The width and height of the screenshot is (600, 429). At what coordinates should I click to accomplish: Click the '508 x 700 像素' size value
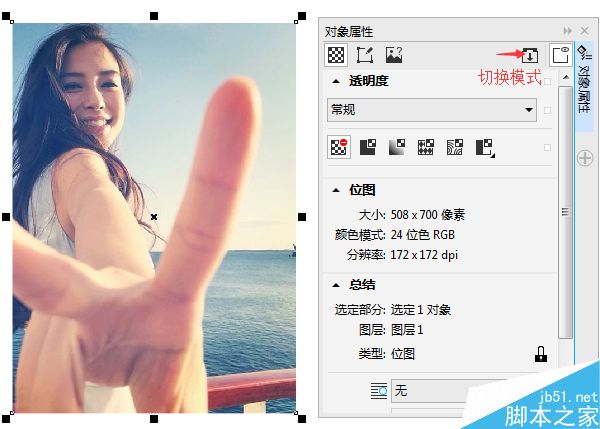tap(427, 215)
